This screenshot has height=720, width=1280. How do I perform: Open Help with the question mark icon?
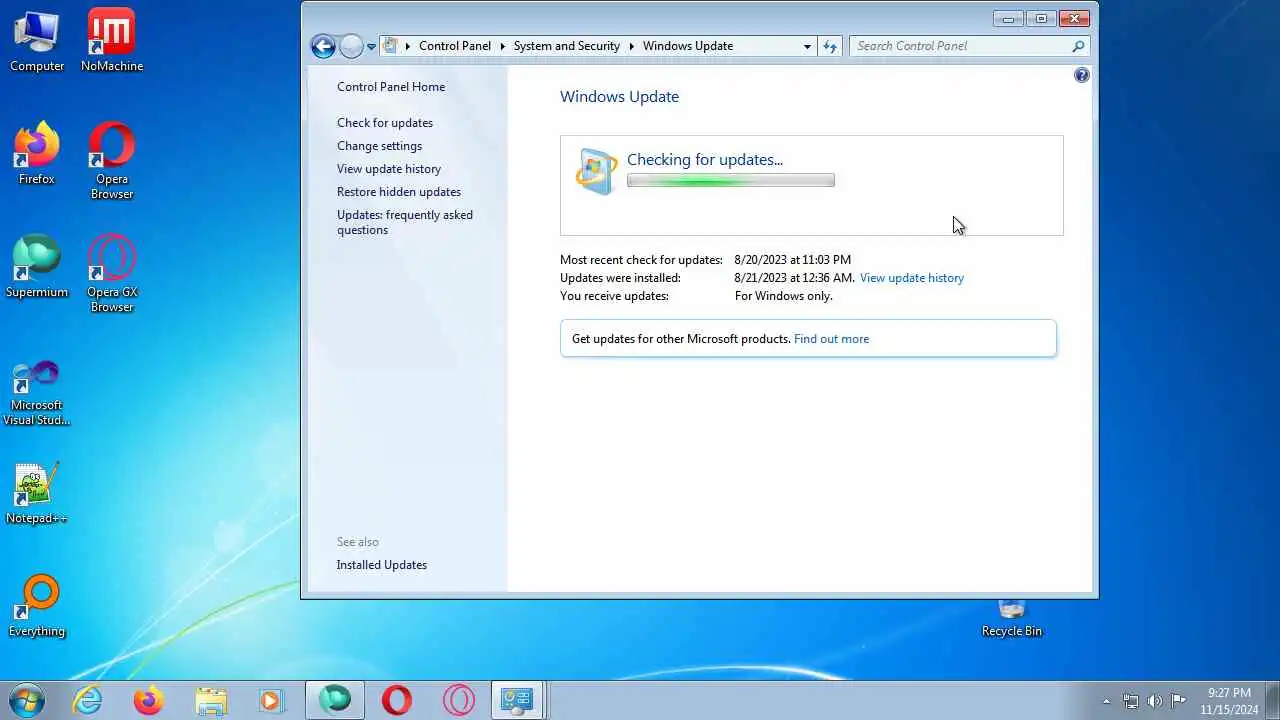point(1081,75)
